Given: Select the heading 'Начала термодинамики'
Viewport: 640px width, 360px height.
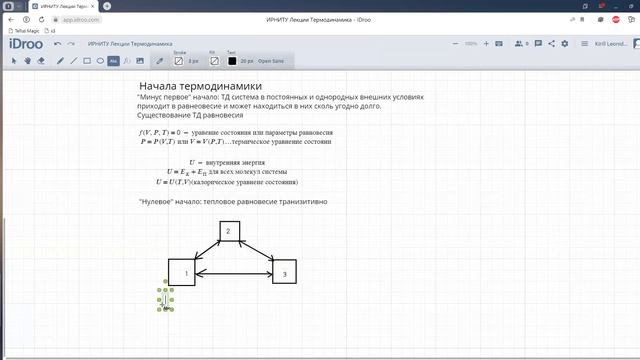Looking at the screenshot, I should click(200, 86).
